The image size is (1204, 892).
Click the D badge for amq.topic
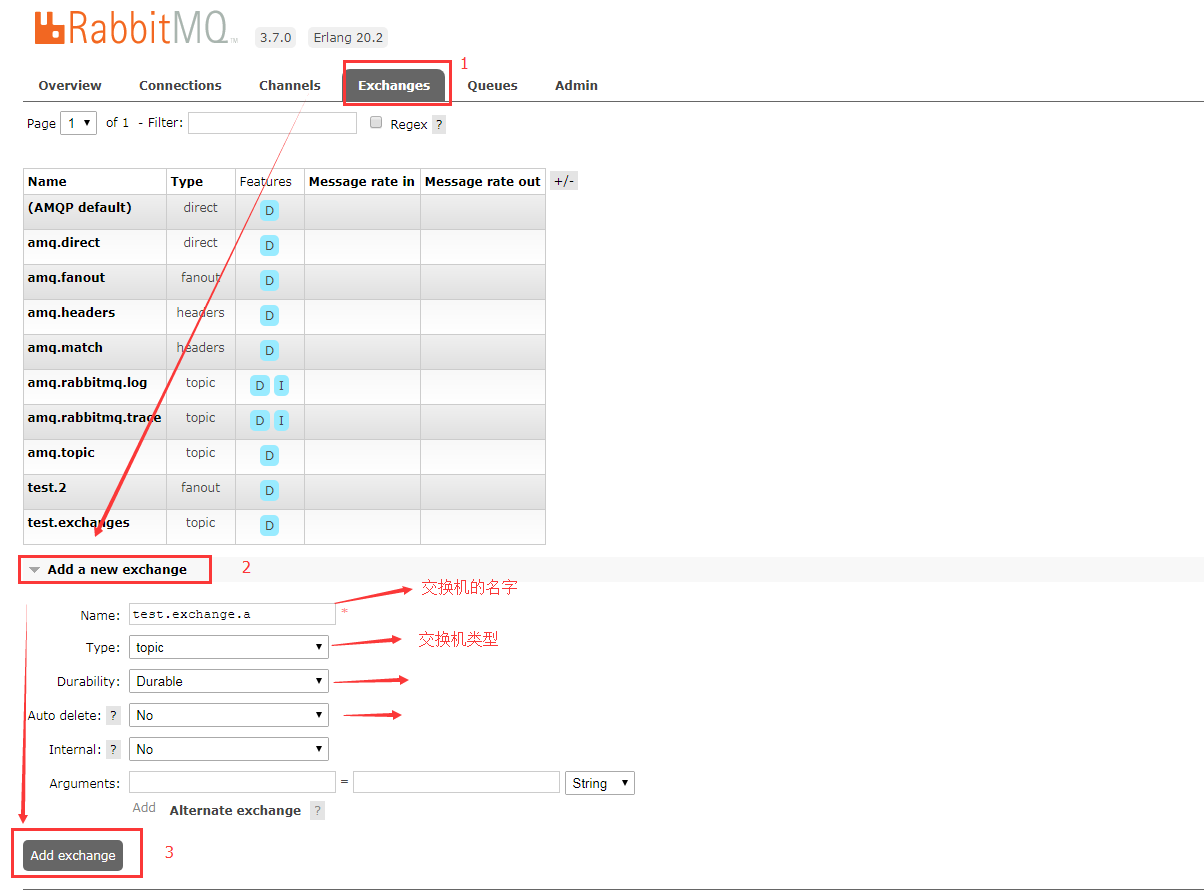coord(269,456)
